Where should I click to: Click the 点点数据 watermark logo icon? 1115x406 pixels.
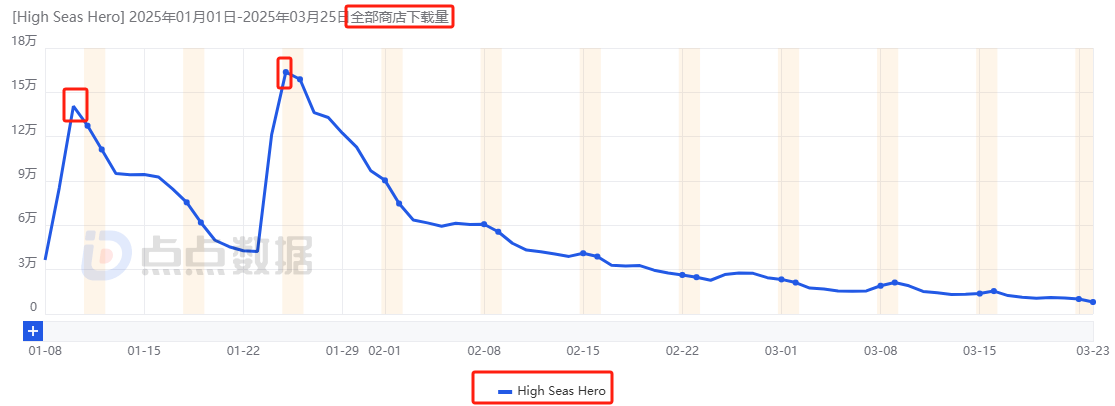click(x=106, y=254)
